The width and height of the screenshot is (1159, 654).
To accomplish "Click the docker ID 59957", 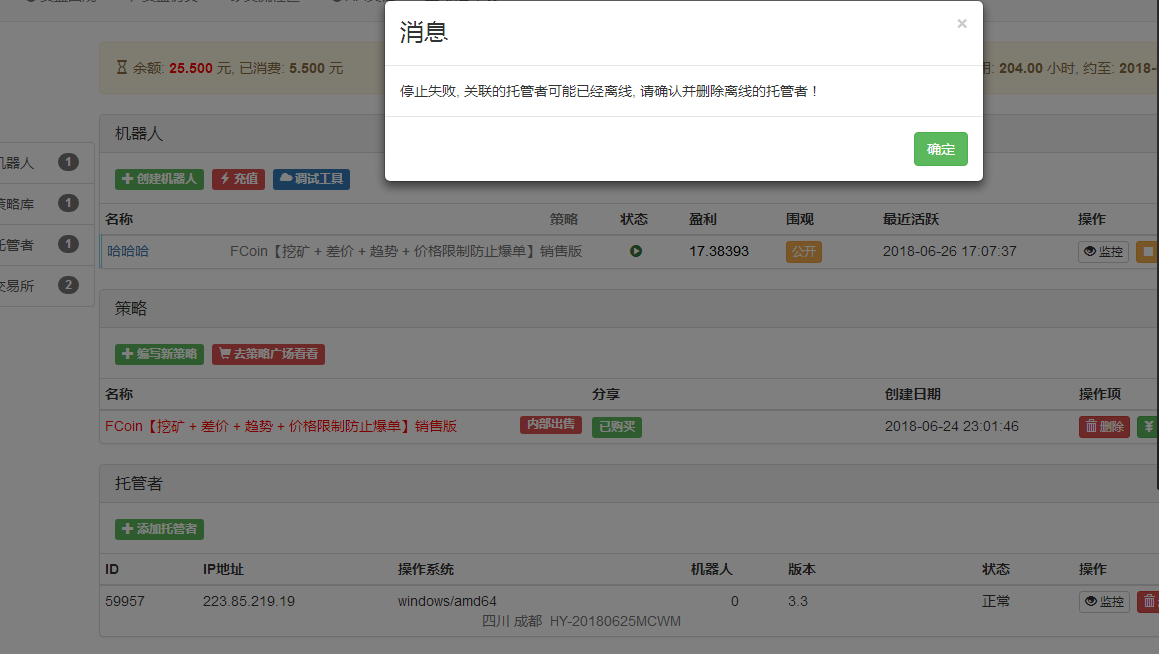I will pos(125,602).
